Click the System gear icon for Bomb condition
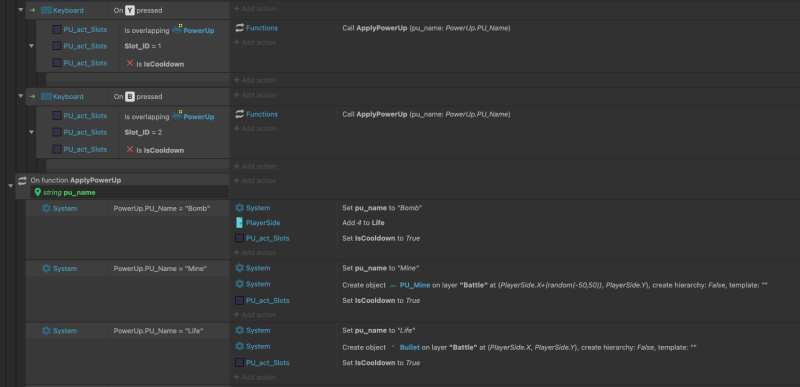The width and height of the screenshot is (800, 387). coord(46,209)
